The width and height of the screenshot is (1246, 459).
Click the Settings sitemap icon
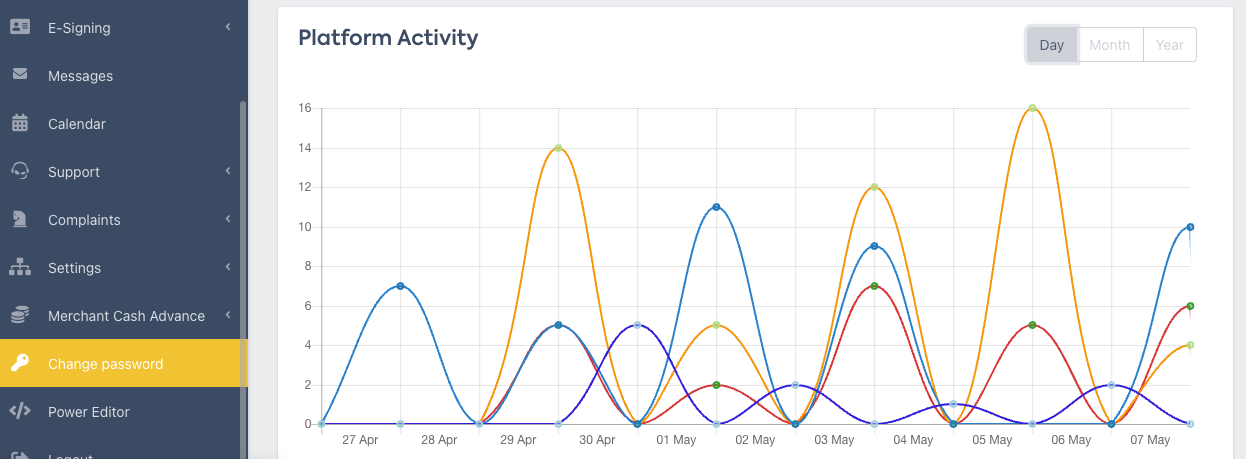click(x=20, y=268)
